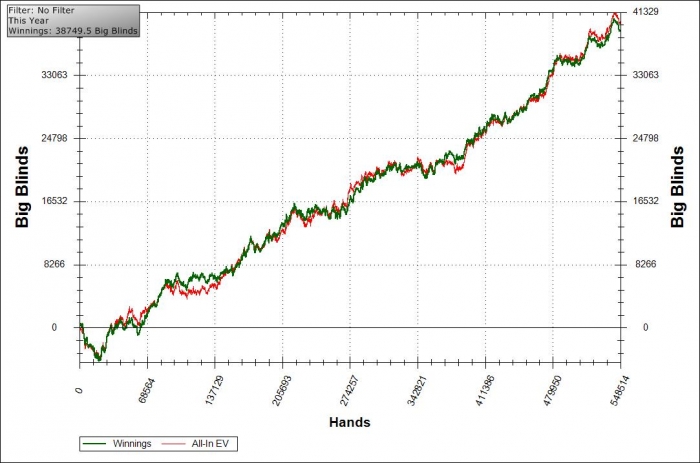Click right axis label 16532
Viewport: 700px width, 463px height.
(x=645, y=201)
